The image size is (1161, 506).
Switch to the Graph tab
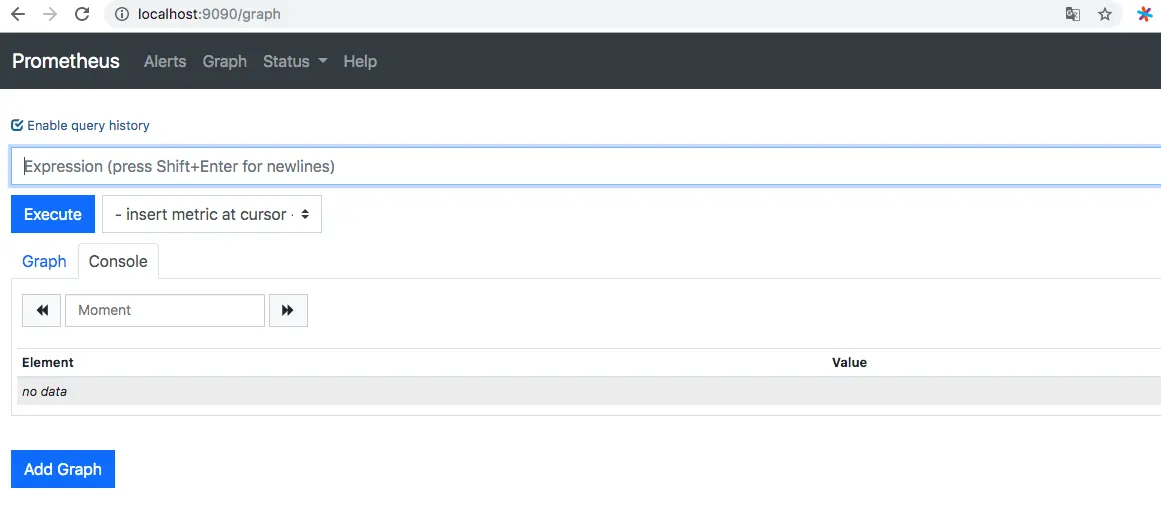(44, 261)
